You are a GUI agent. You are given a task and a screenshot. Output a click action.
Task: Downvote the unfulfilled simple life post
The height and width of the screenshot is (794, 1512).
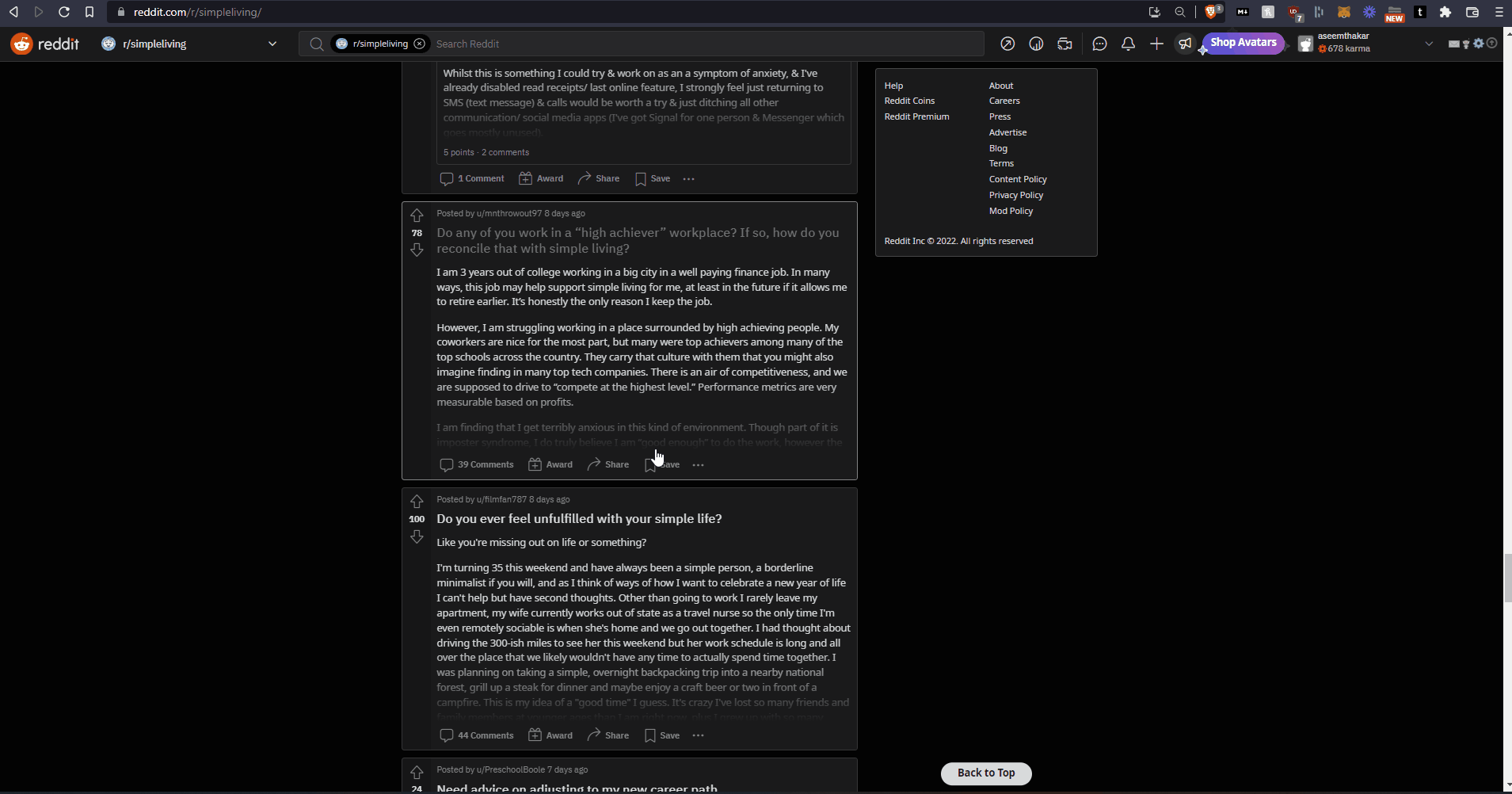pos(417,536)
